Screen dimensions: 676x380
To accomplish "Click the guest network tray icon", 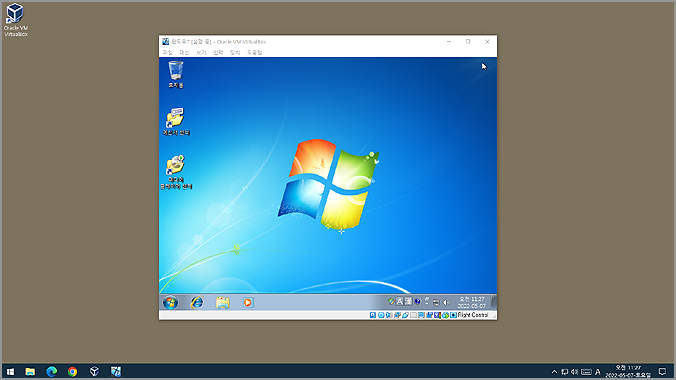I will 436,302.
